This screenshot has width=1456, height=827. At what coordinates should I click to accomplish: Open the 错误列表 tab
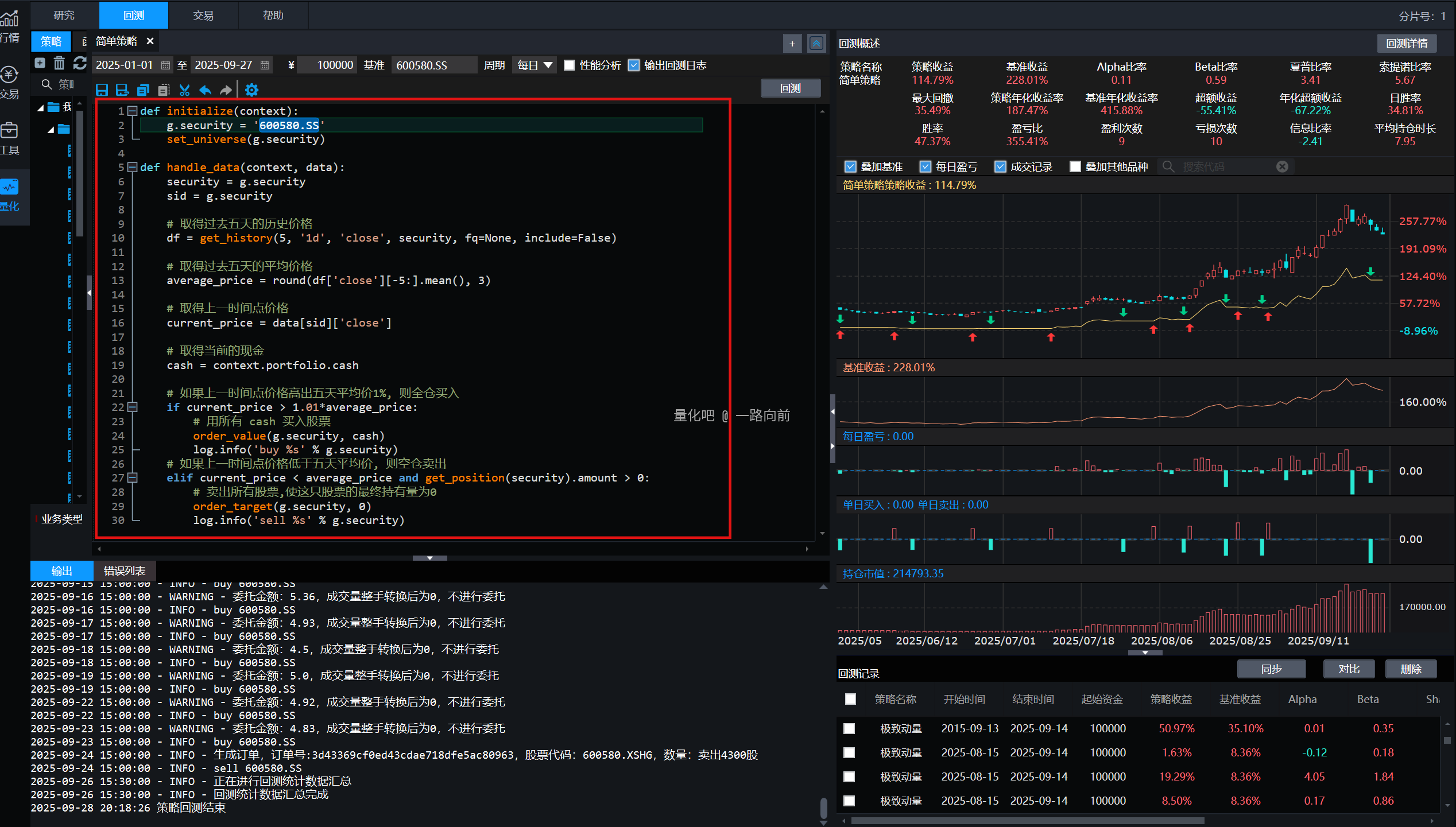click(124, 570)
